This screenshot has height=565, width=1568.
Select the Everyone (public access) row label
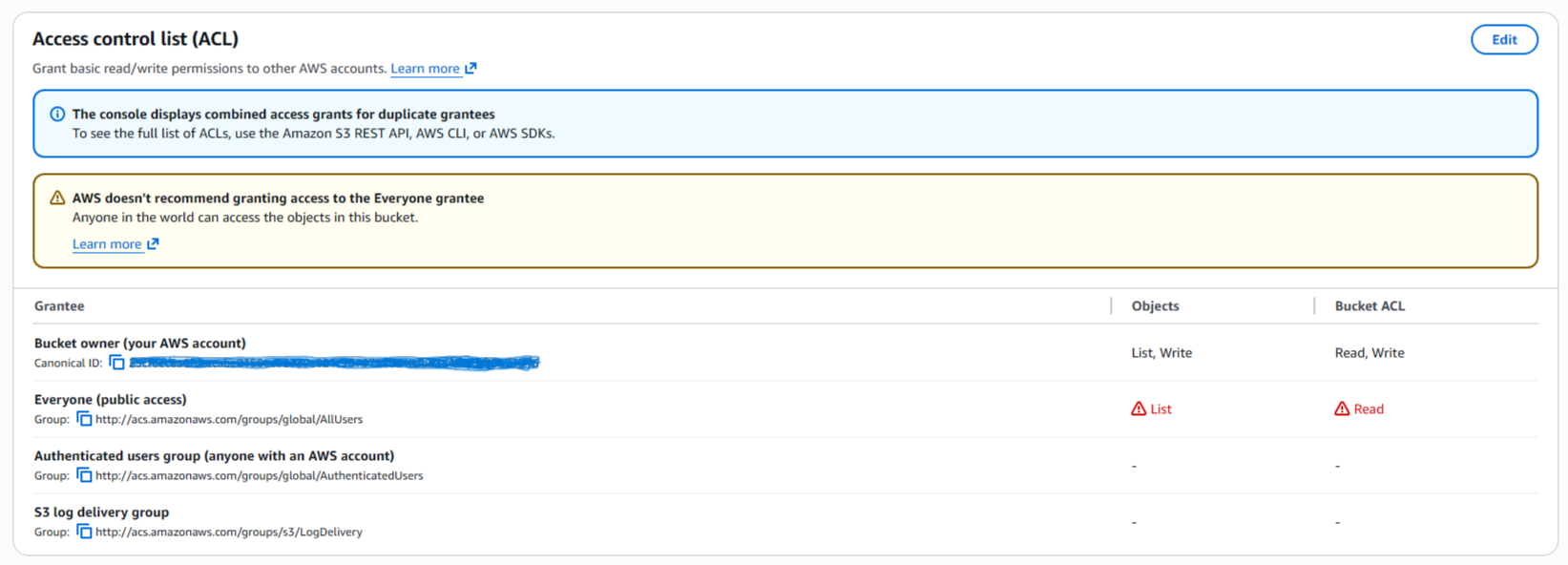[111, 400]
